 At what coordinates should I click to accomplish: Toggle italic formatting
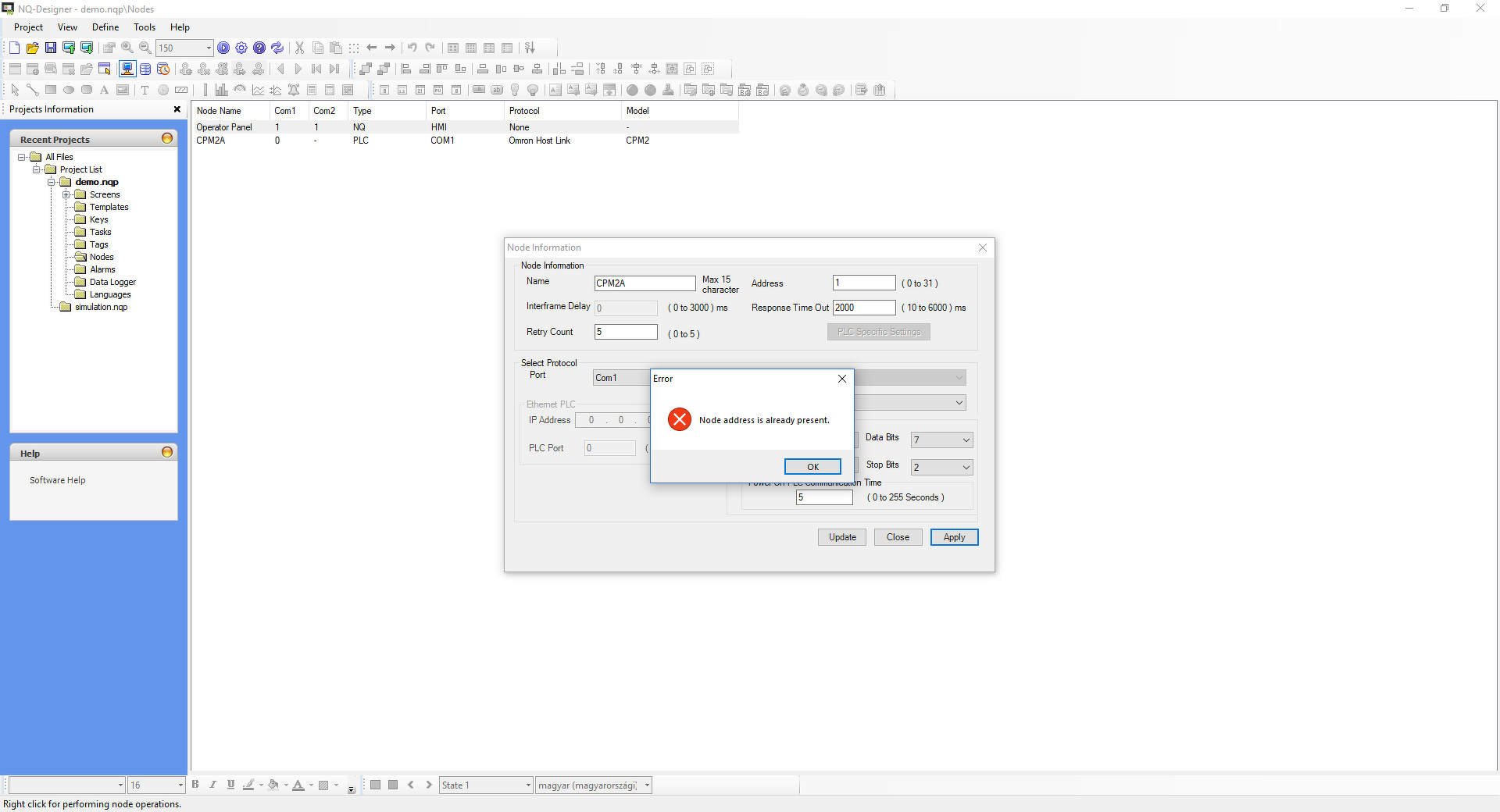pyautogui.click(x=212, y=785)
